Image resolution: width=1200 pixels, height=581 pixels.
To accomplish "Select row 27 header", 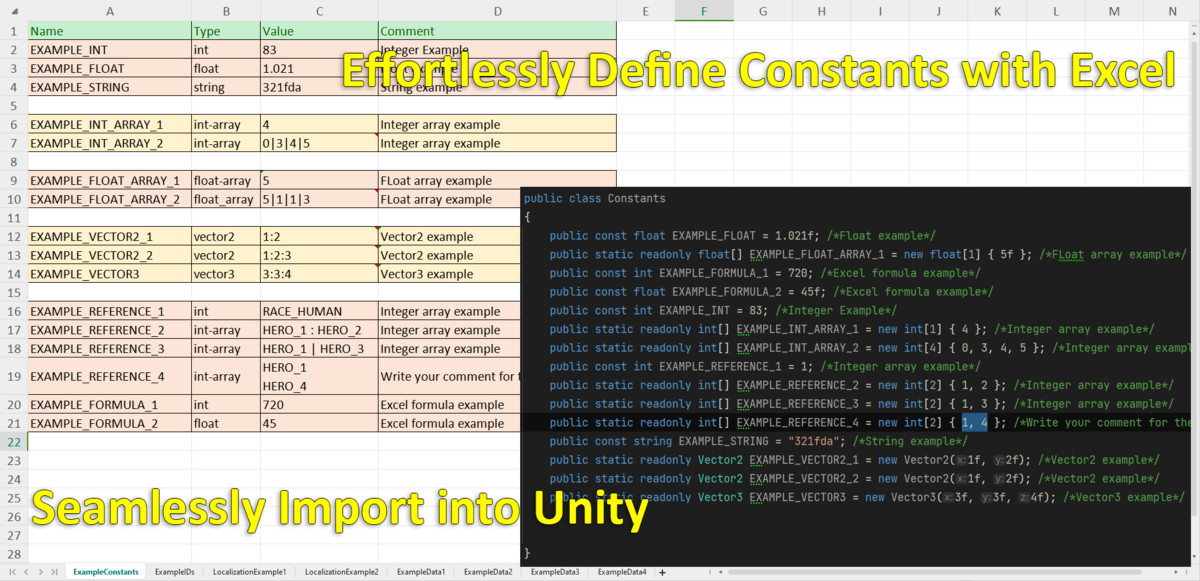I will pyautogui.click(x=14, y=535).
